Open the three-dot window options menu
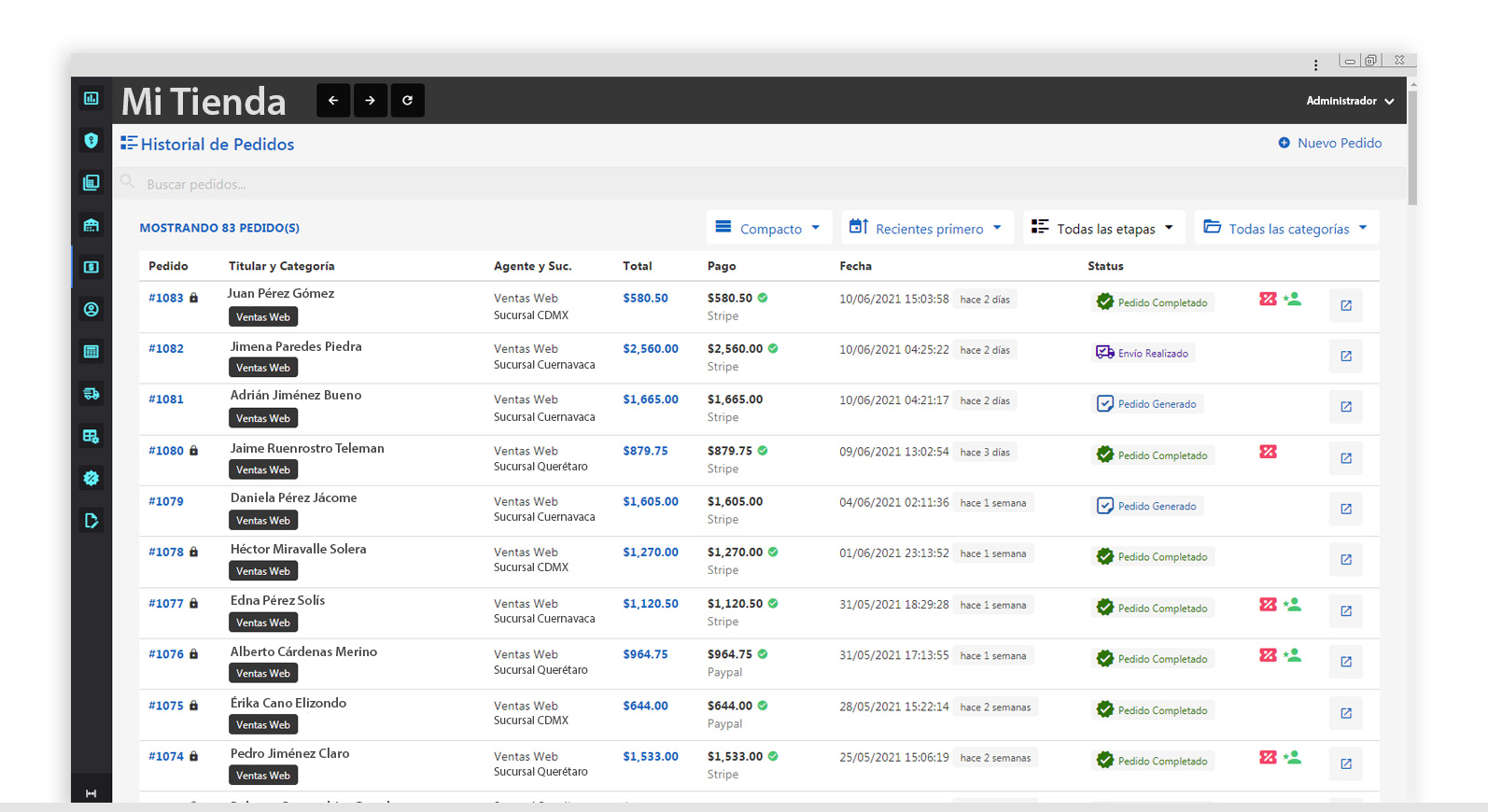This screenshot has width=1488, height=812. pyautogui.click(x=1315, y=64)
